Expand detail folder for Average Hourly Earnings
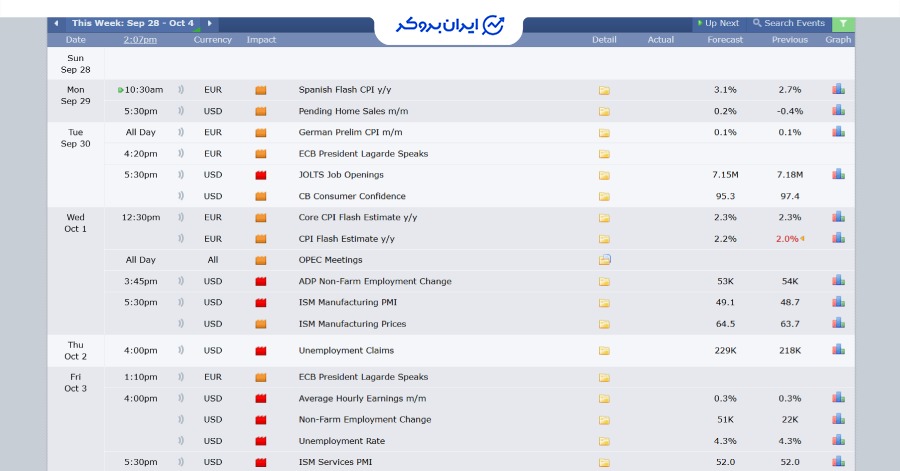The image size is (900, 471). click(x=604, y=399)
